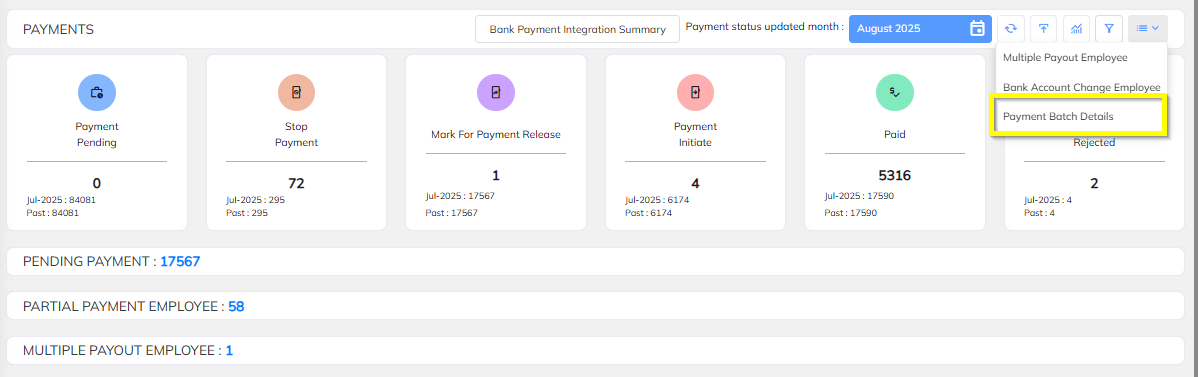1198x377 pixels.
Task: Click the upload arrow icon button
Action: point(1043,29)
